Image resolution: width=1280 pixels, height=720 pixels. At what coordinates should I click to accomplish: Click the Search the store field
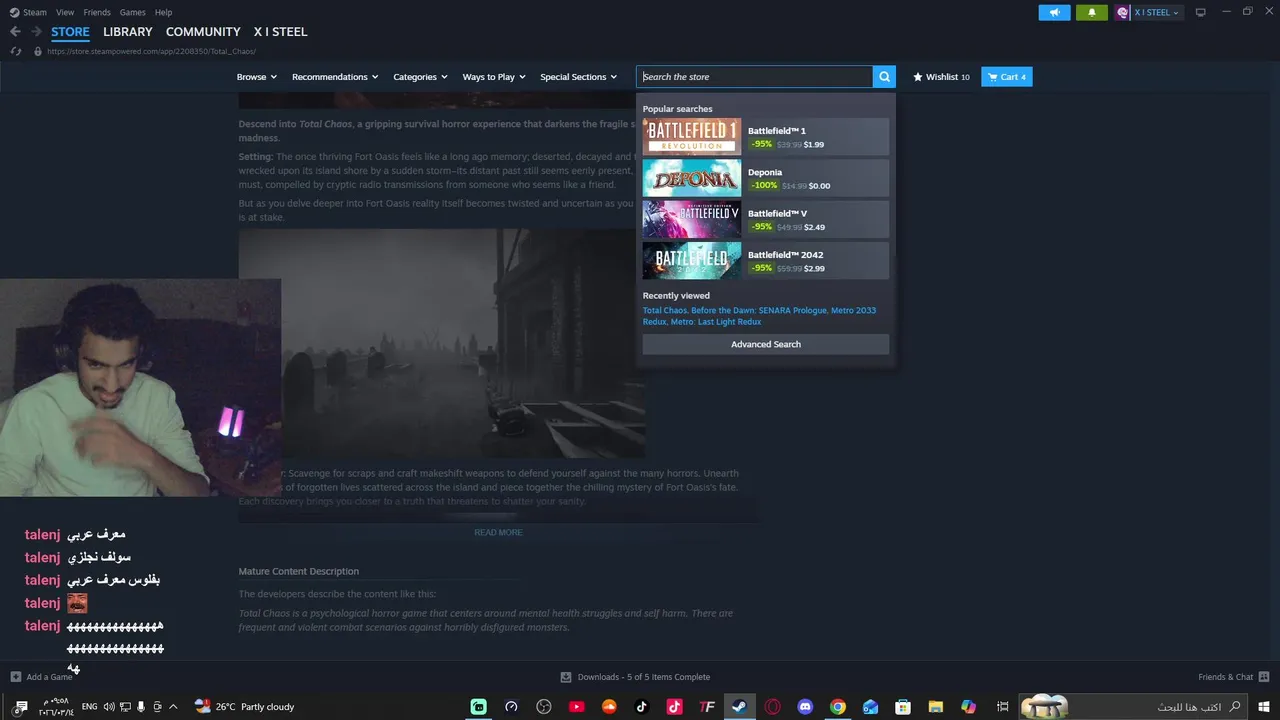(755, 77)
